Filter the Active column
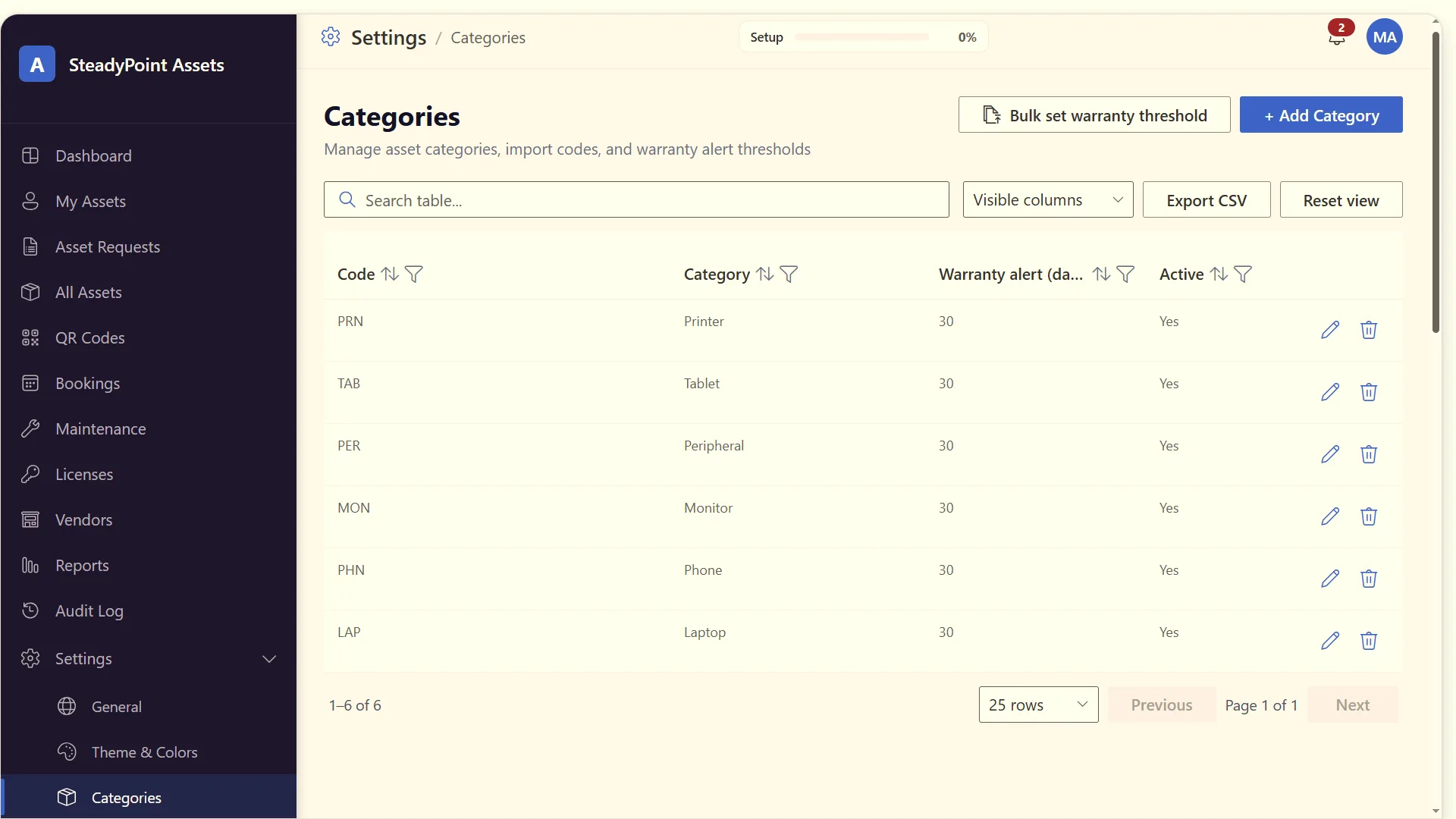The width and height of the screenshot is (1456, 819). pos(1243,274)
